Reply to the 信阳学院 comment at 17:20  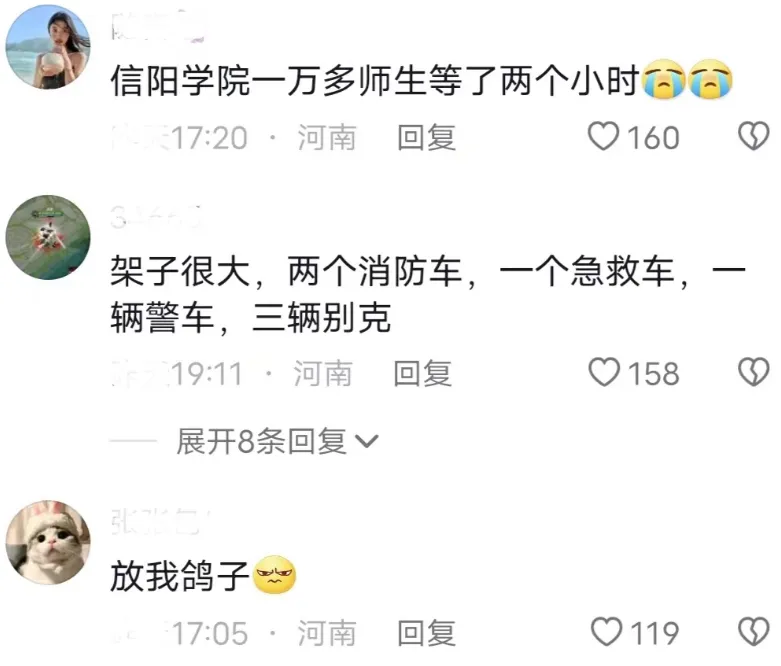tap(426, 137)
